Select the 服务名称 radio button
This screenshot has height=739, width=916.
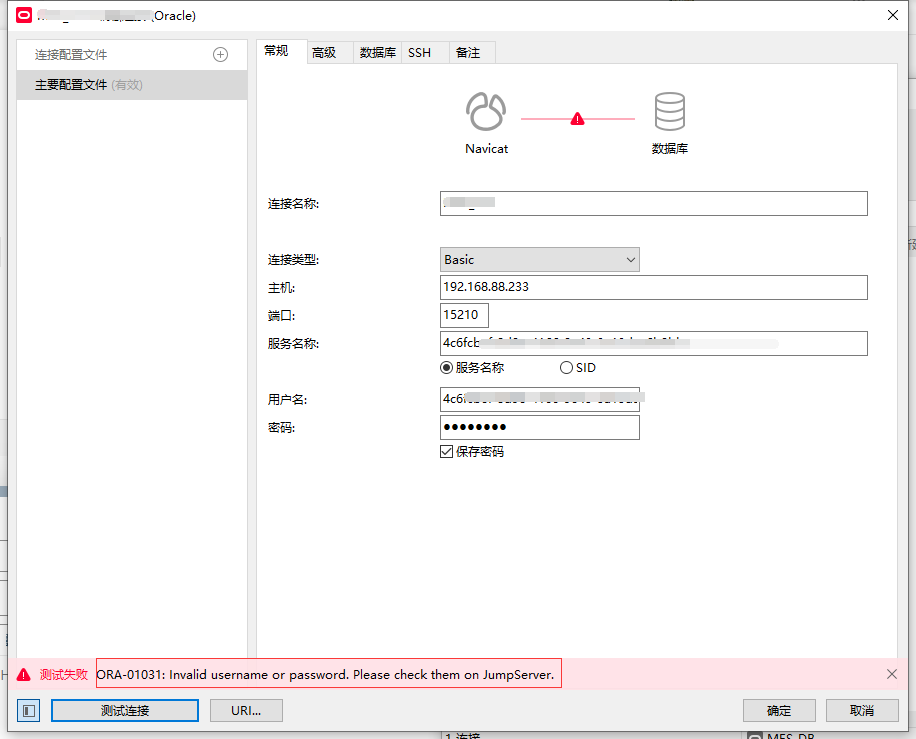click(x=447, y=368)
